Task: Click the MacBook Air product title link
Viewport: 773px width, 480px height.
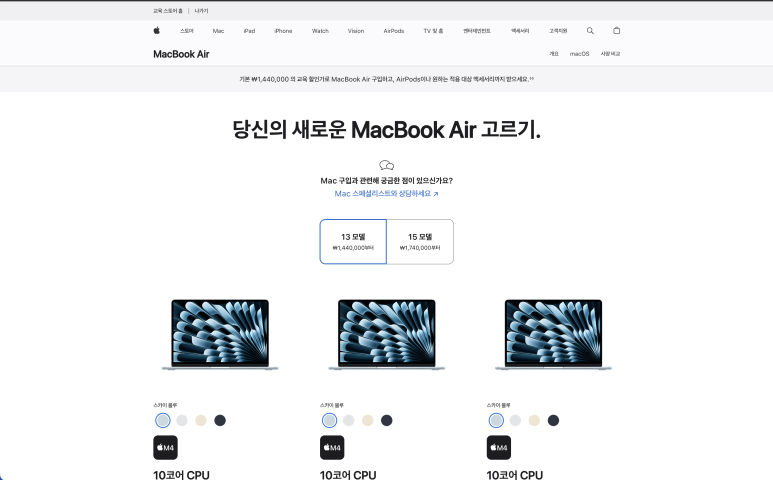Action: [x=181, y=54]
